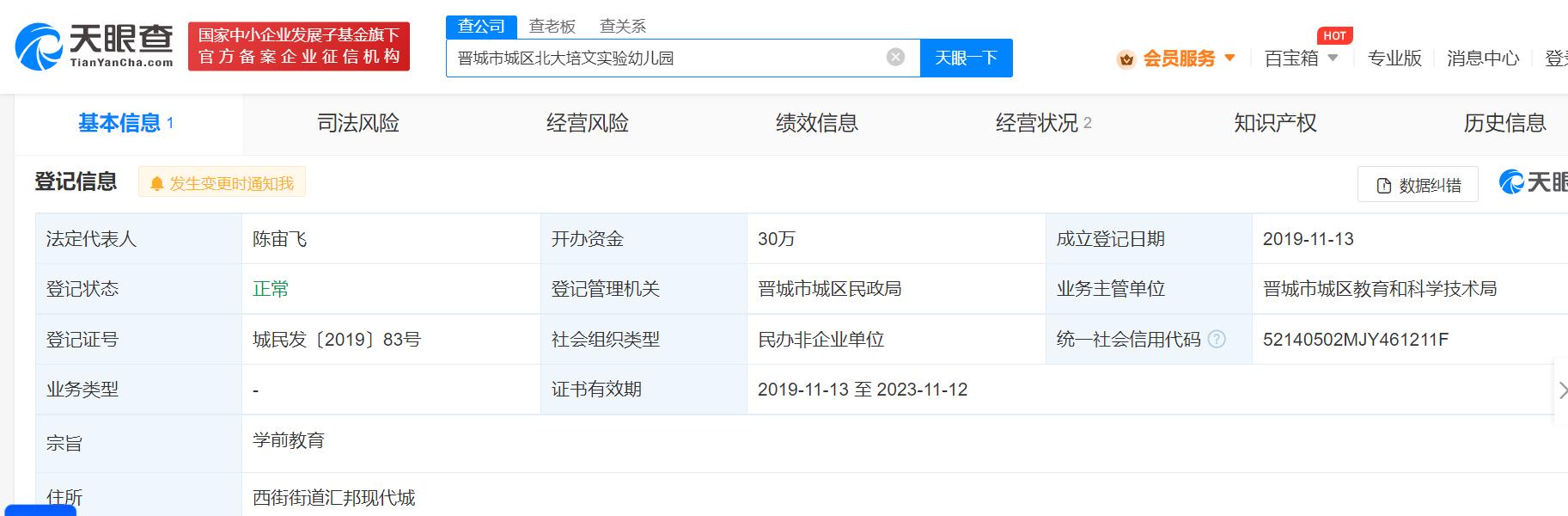Click the 发生变更时通知我 button
The width and height of the screenshot is (1568, 516).
(x=222, y=183)
